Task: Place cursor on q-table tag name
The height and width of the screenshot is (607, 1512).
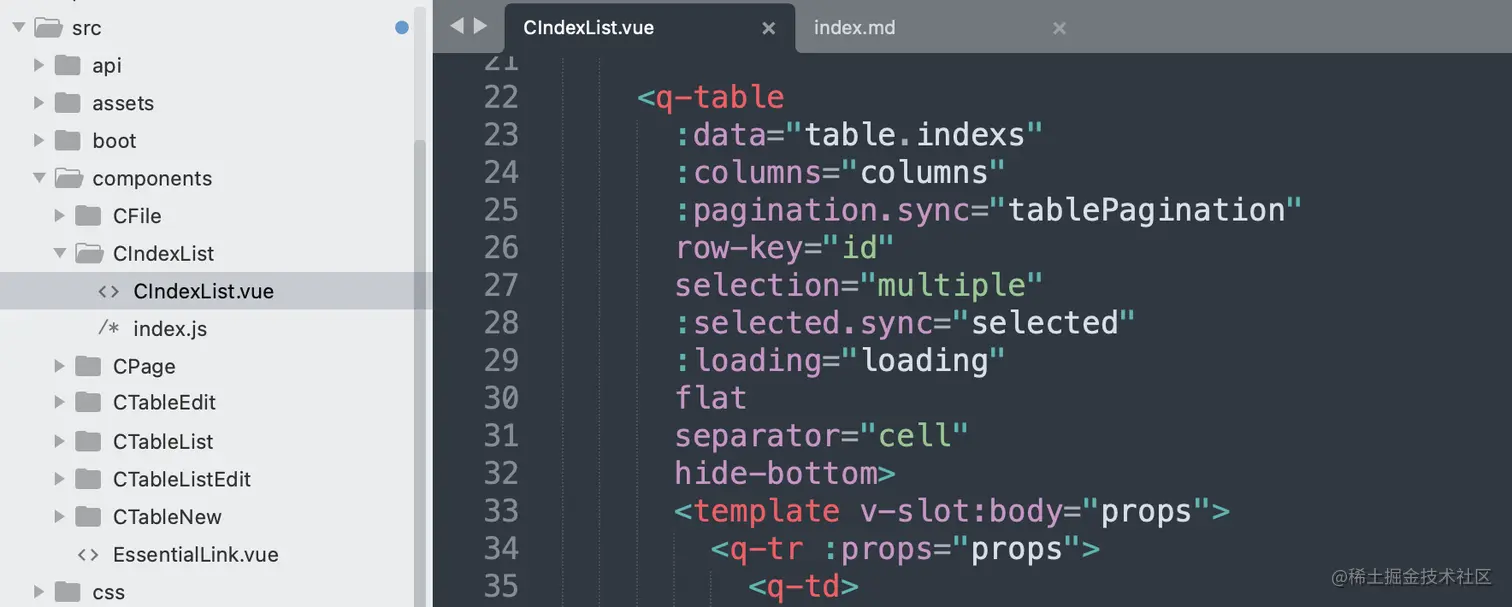Action: [720, 97]
